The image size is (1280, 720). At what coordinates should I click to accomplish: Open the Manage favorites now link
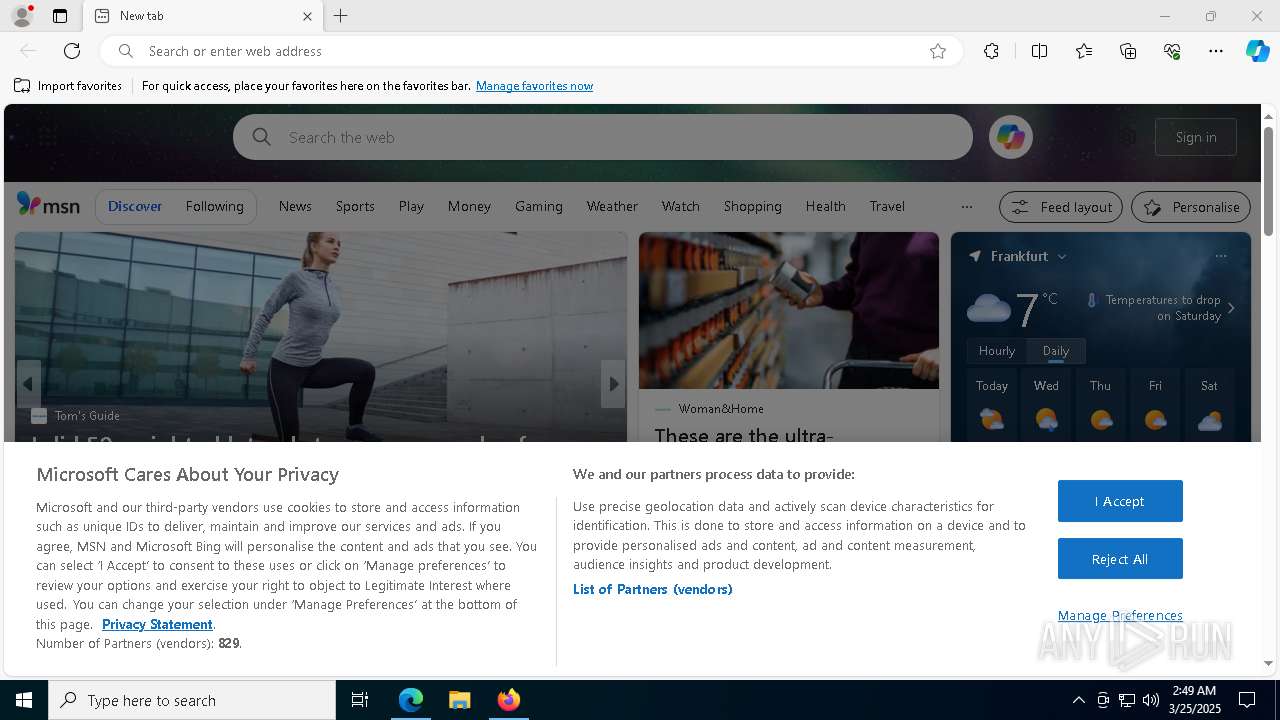pyautogui.click(x=534, y=86)
